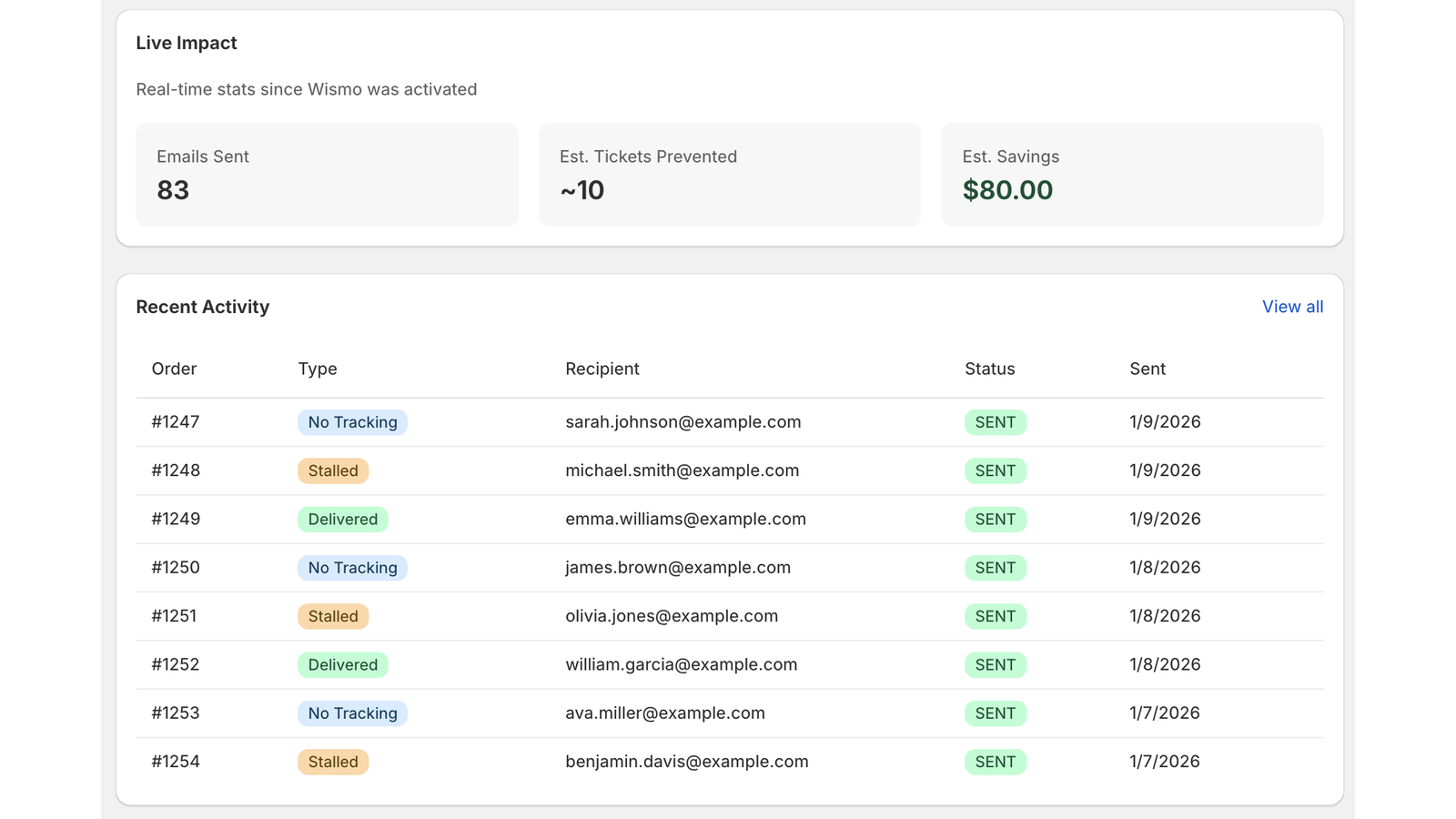Click the Delivered badge for order #1249
This screenshot has width=1456, height=819.
click(x=342, y=519)
